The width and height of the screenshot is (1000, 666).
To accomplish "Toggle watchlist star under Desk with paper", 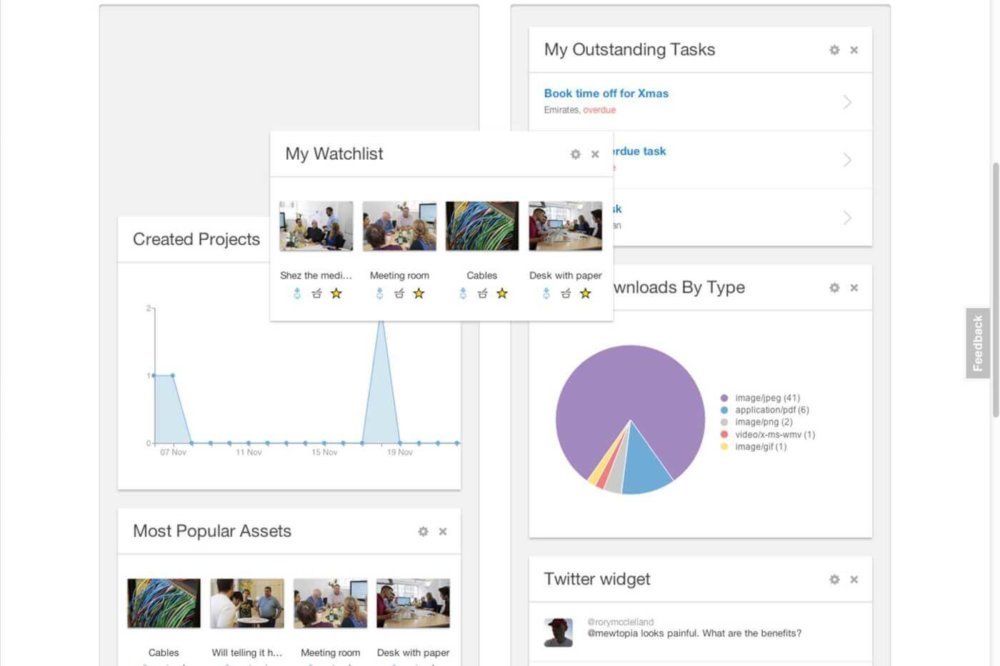I will (585, 293).
